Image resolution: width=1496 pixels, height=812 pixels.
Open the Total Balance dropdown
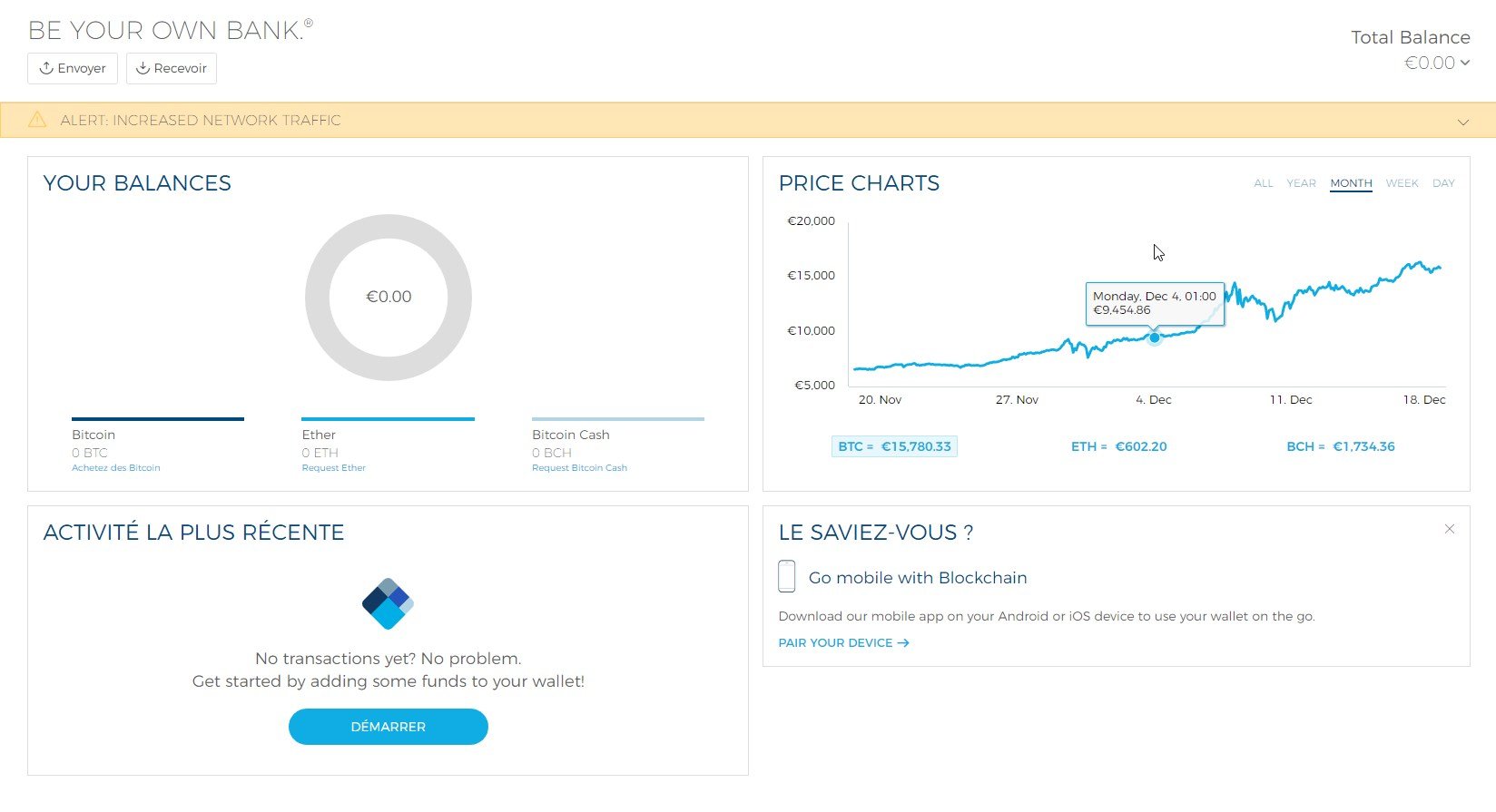[1437, 63]
